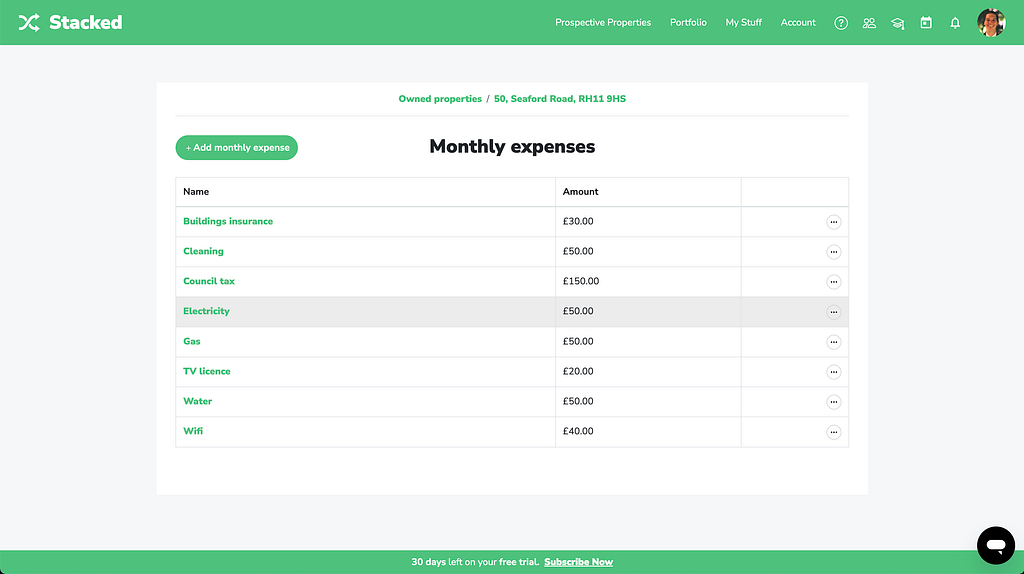This screenshot has width=1024, height=574.
Task: Open options menu for Water row
Action: click(x=833, y=402)
